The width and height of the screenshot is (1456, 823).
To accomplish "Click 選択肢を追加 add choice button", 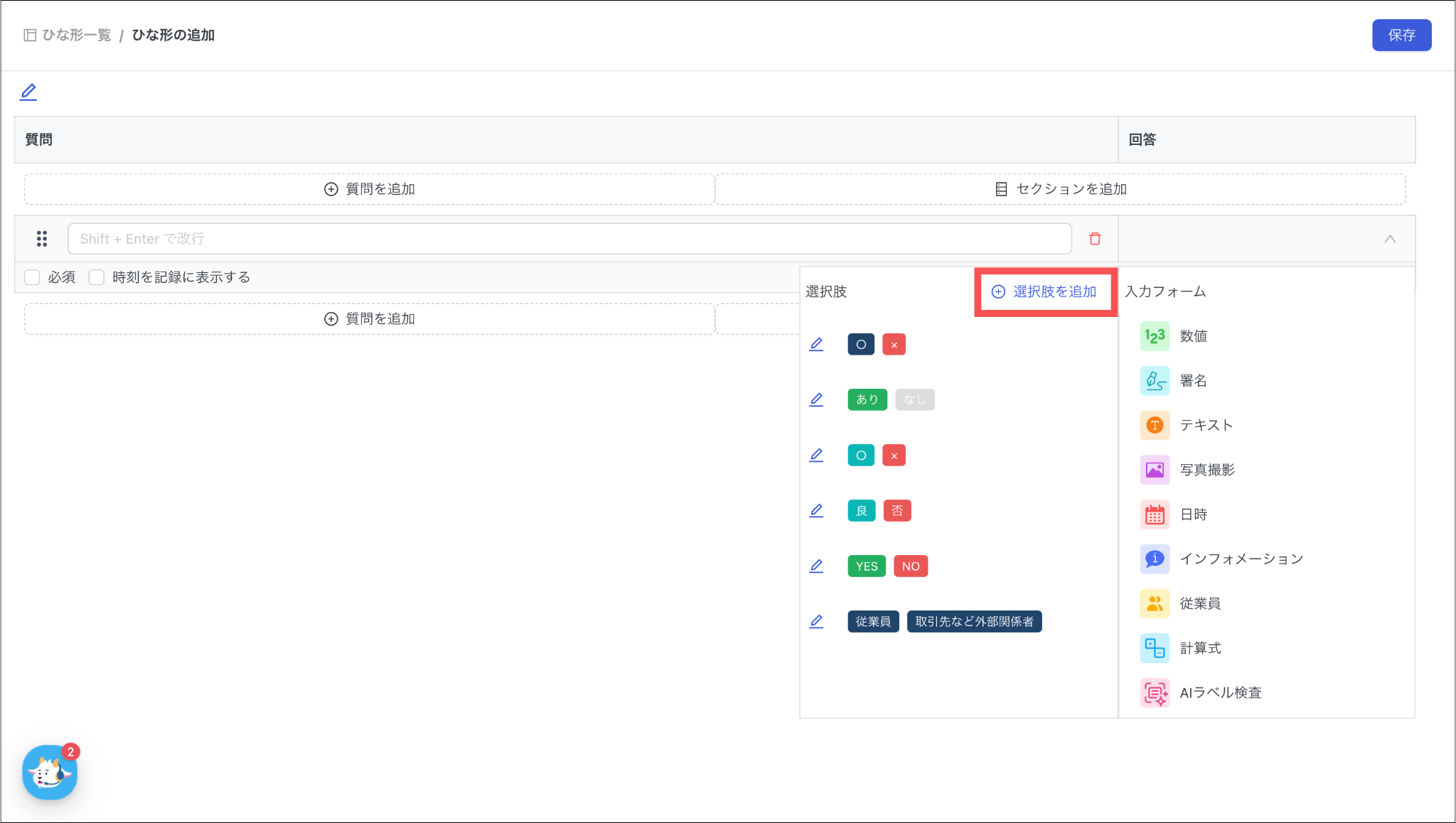I will (x=1044, y=291).
